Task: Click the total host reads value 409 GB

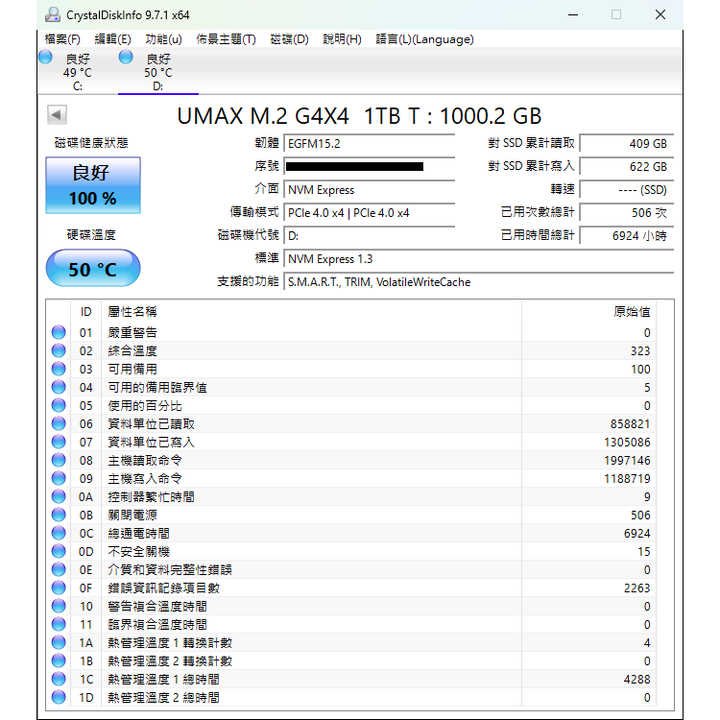Action: pos(627,144)
